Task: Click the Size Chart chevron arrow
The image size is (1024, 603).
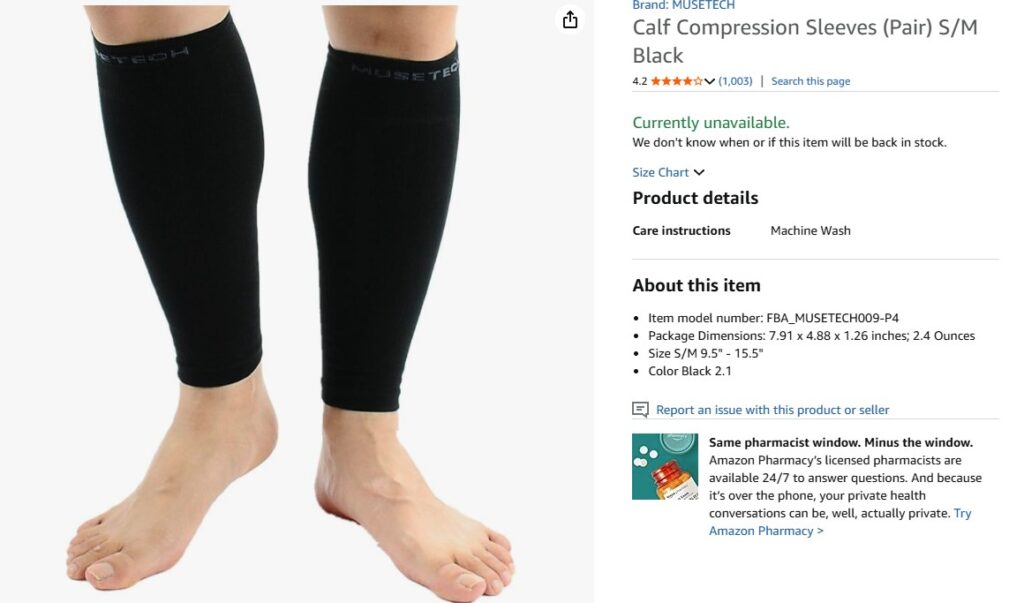Action: 699,172
